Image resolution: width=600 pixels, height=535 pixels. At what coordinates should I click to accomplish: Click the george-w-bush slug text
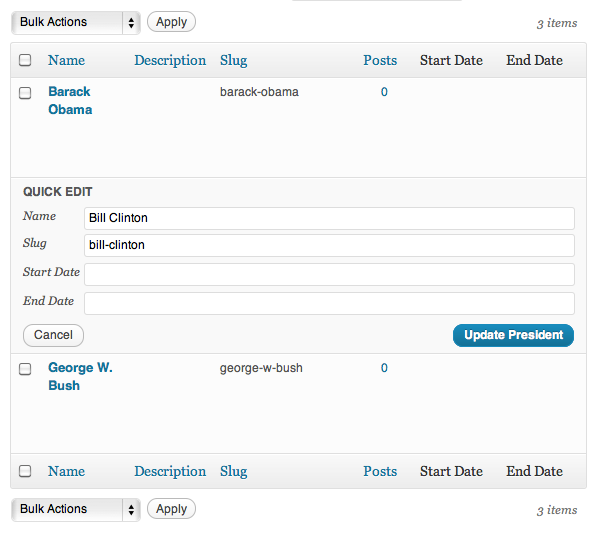point(261,368)
